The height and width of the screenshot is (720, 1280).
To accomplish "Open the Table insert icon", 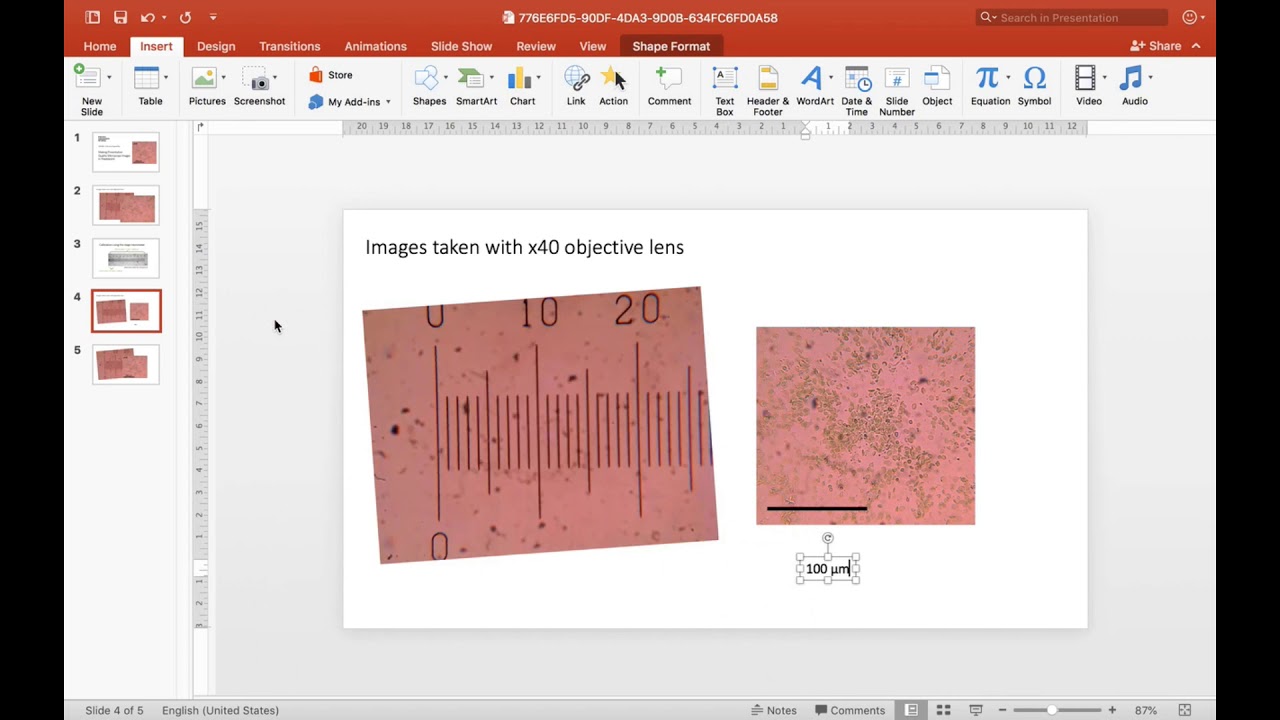I will pyautogui.click(x=147, y=78).
